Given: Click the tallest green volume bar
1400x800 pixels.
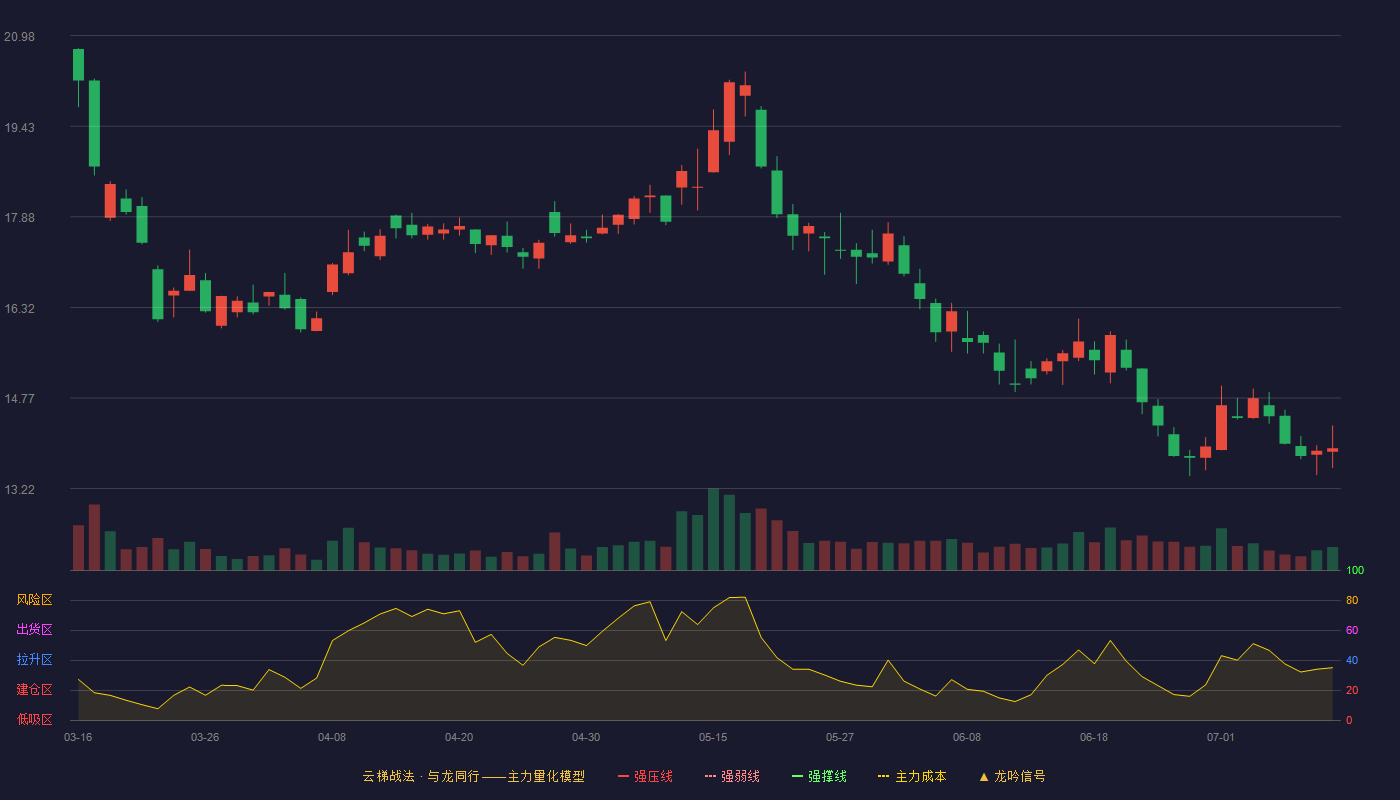Looking at the screenshot, I should [713, 529].
